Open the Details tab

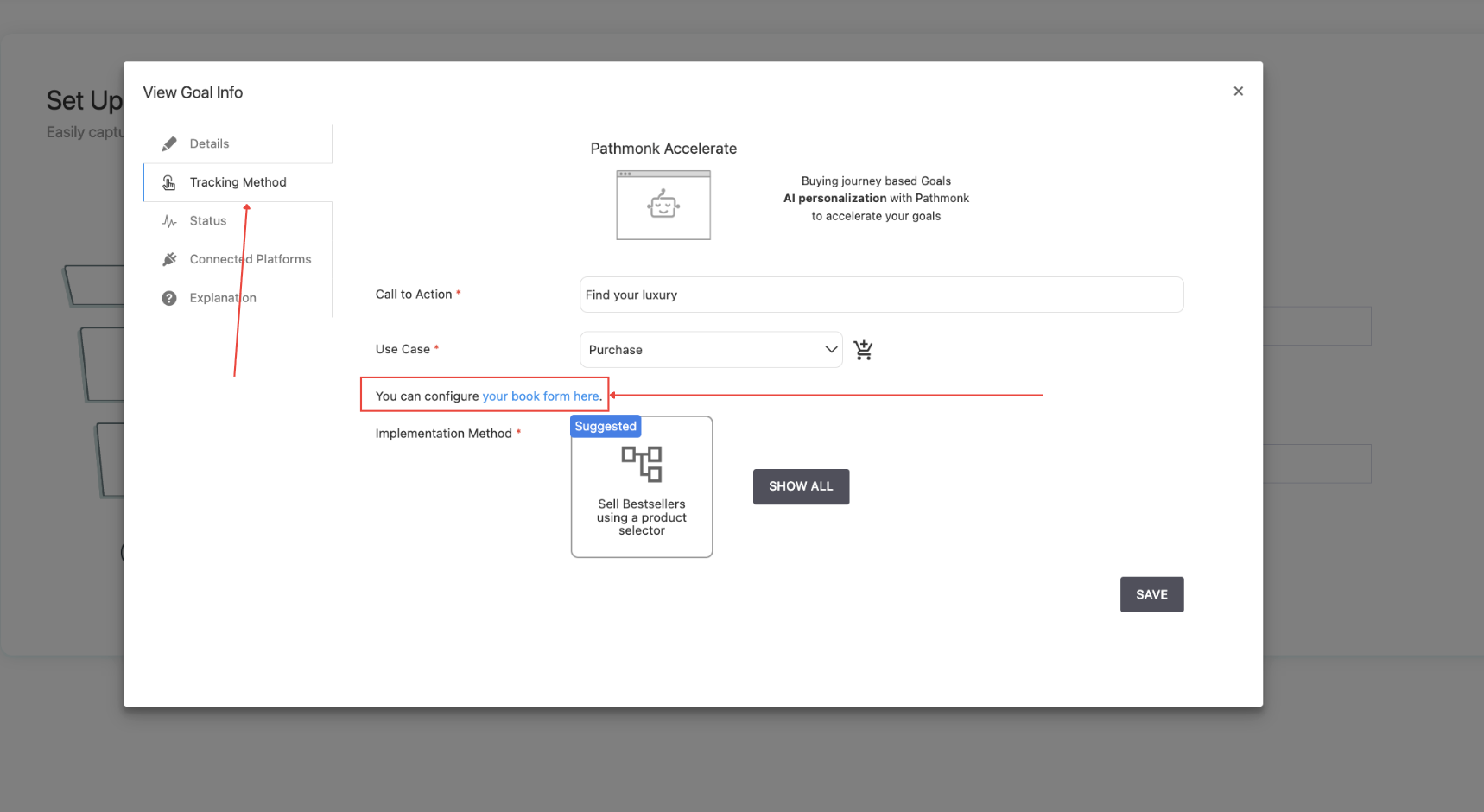pos(238,143)
